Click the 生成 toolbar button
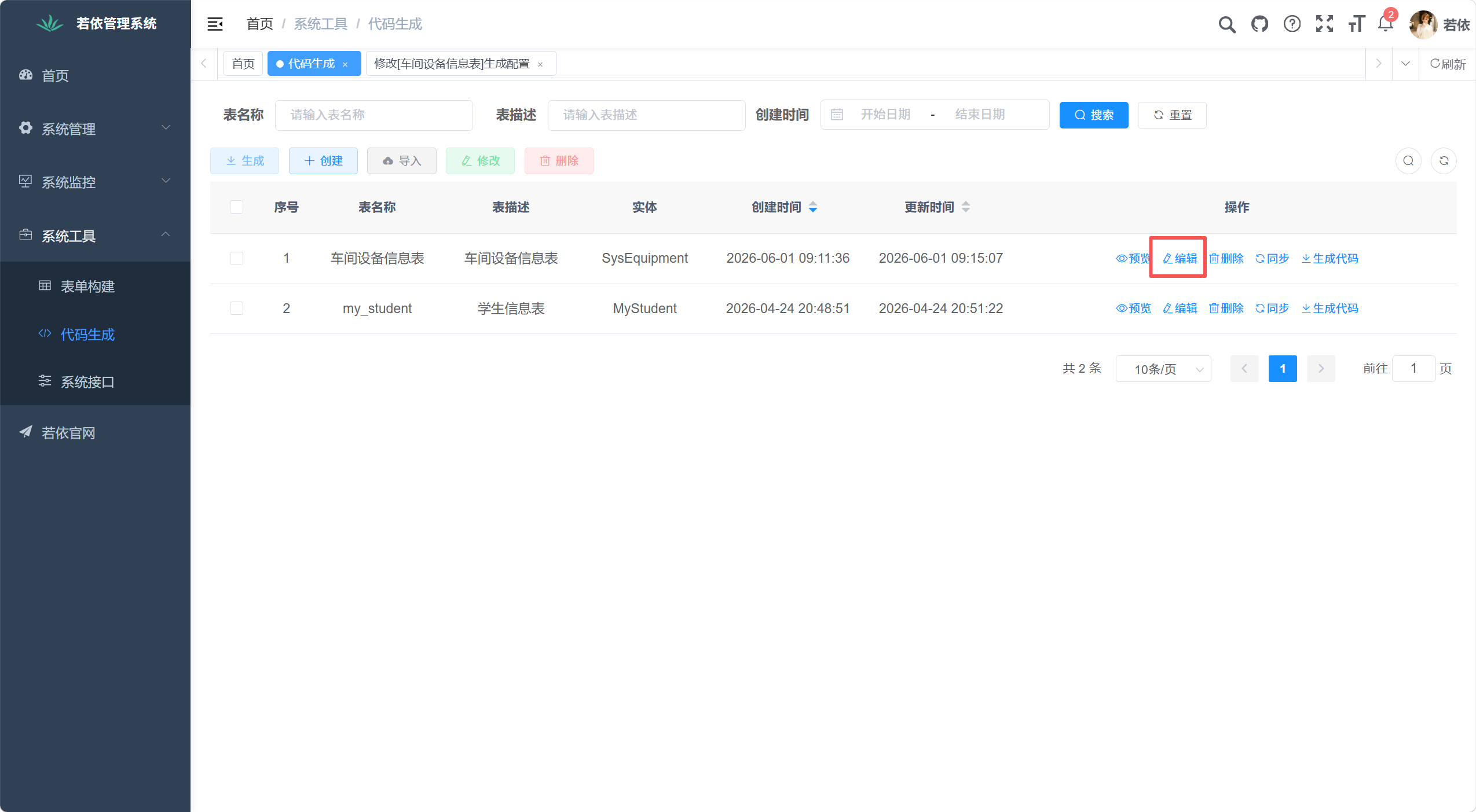The width and height of the screenshot is (1476, 812). click(244, 161)
